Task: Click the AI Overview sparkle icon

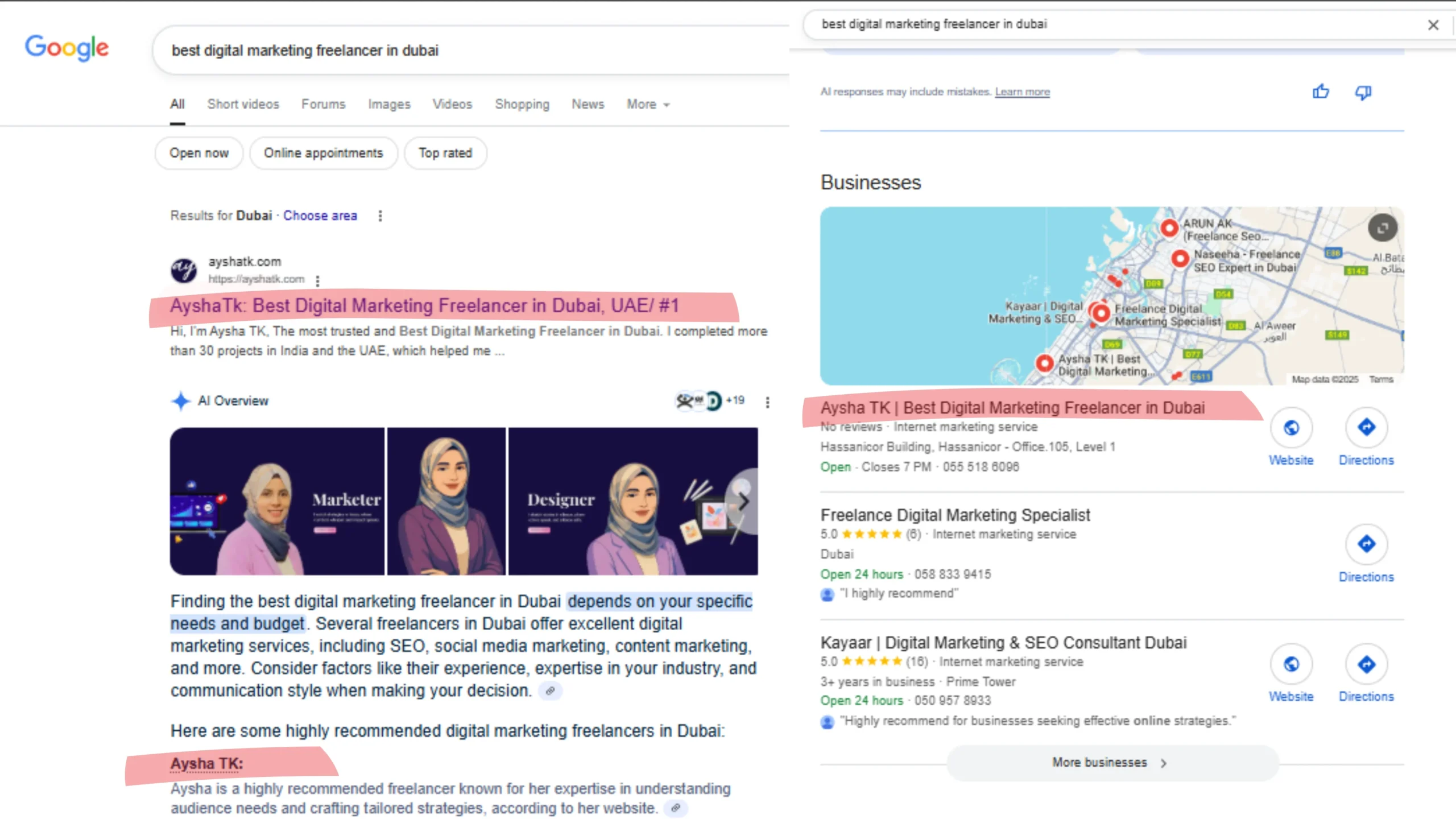Action: (181, 401)
